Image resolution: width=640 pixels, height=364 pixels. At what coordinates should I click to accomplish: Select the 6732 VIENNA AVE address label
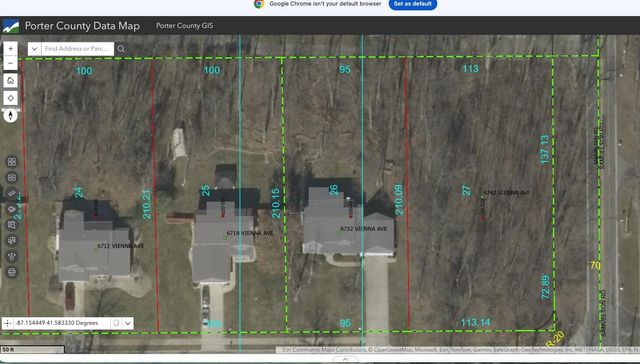[x=363, y=229]
